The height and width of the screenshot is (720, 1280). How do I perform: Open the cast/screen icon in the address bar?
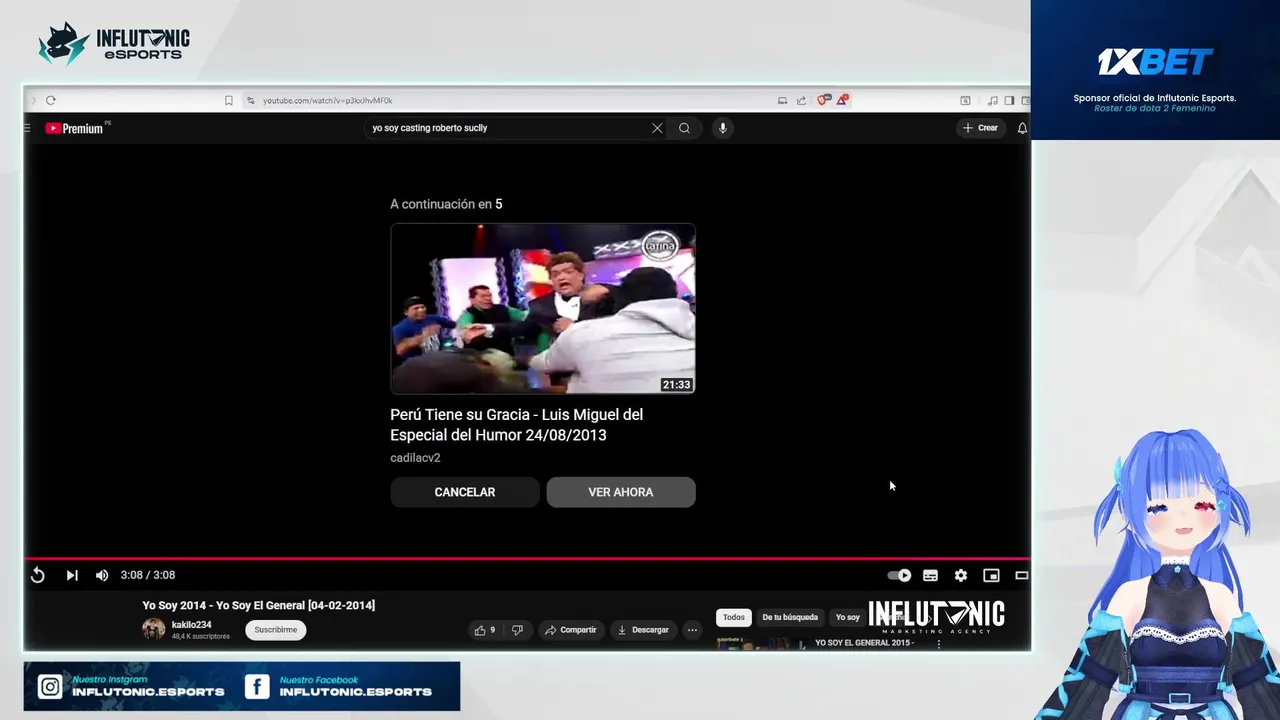point(782,100)
